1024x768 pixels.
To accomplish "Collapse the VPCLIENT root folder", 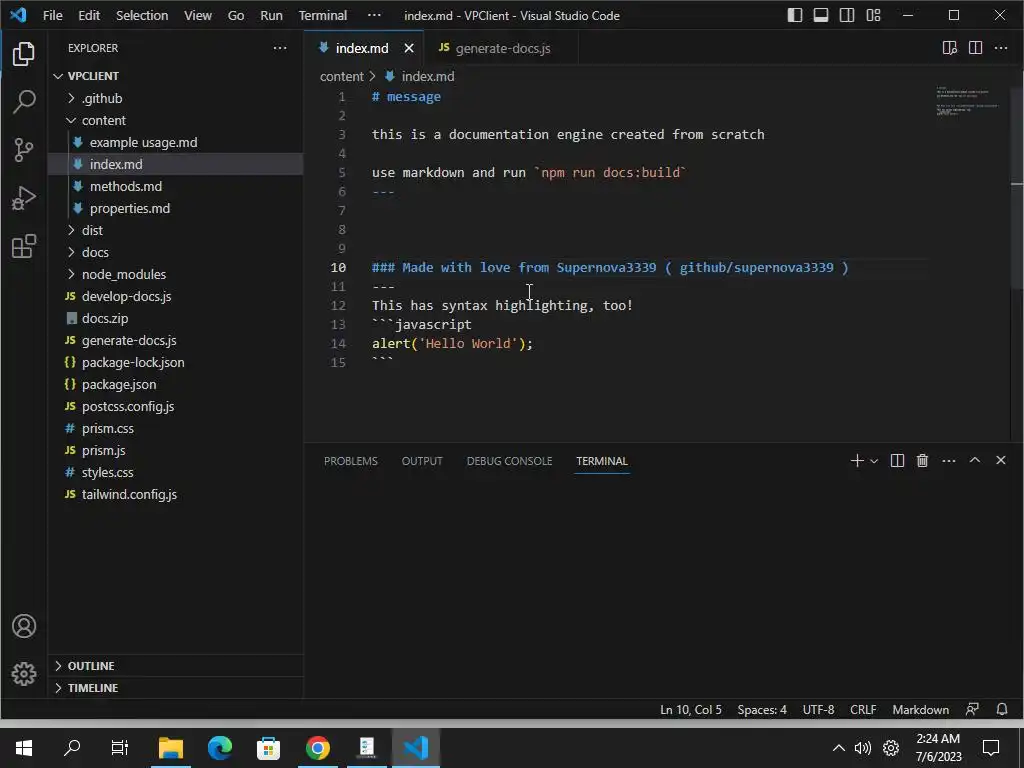I will tap(176, 76).
